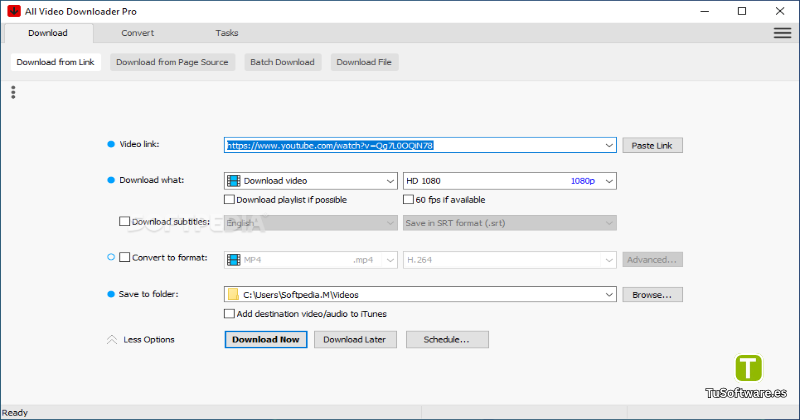800x420 pixels.
Task: Tick 60 fps if available checkbox
Action: (408, 200)
